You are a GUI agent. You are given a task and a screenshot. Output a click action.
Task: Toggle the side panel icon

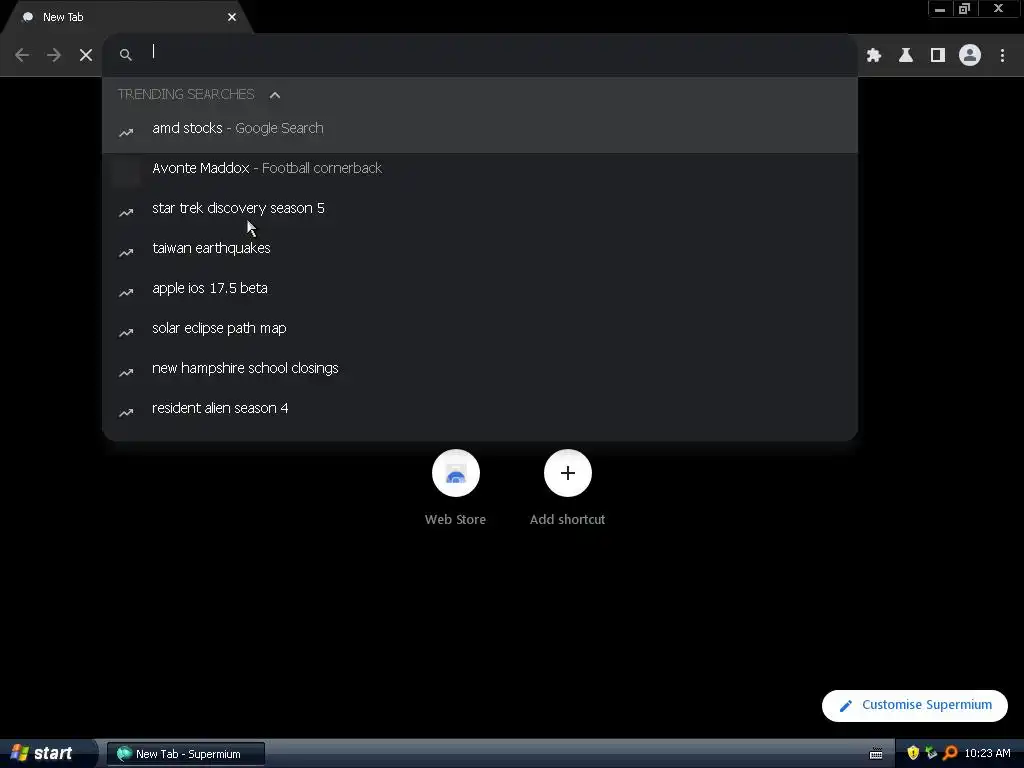point(938,55)
